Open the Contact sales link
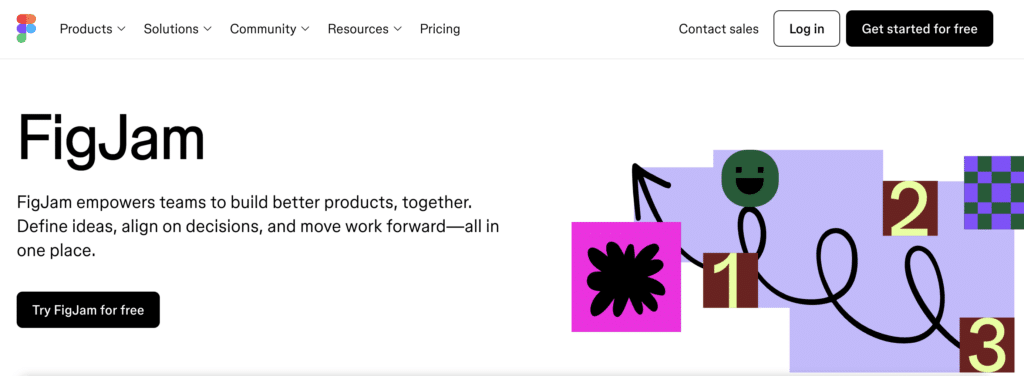Viewport: 1024px width, 376px height. pyautogui.click(x=718, y=29)
